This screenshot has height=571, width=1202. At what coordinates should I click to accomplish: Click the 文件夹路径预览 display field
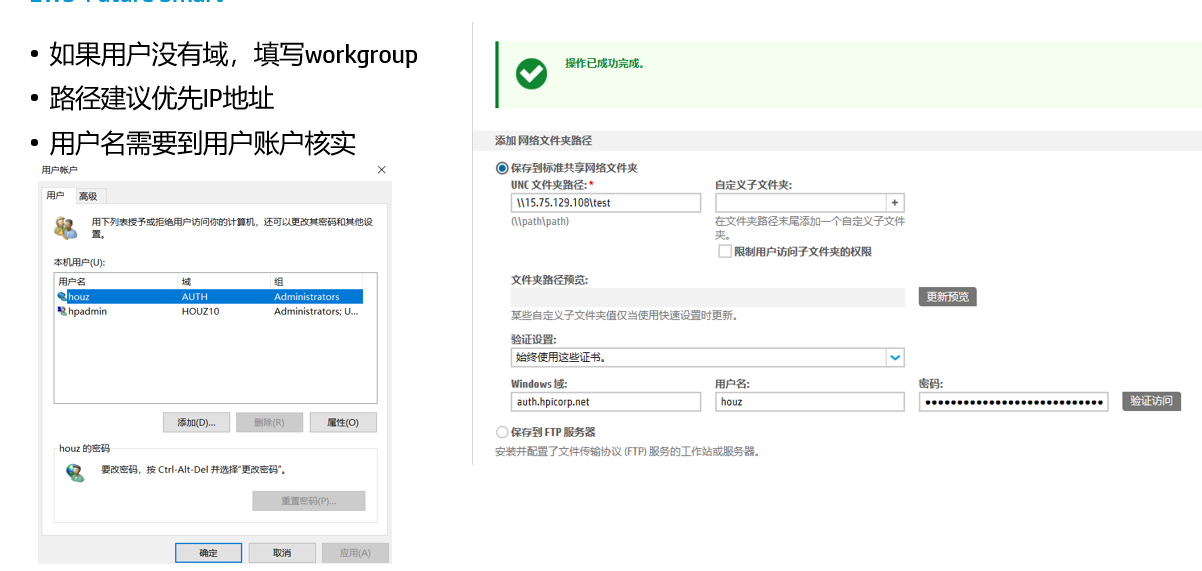pos(708,297)
